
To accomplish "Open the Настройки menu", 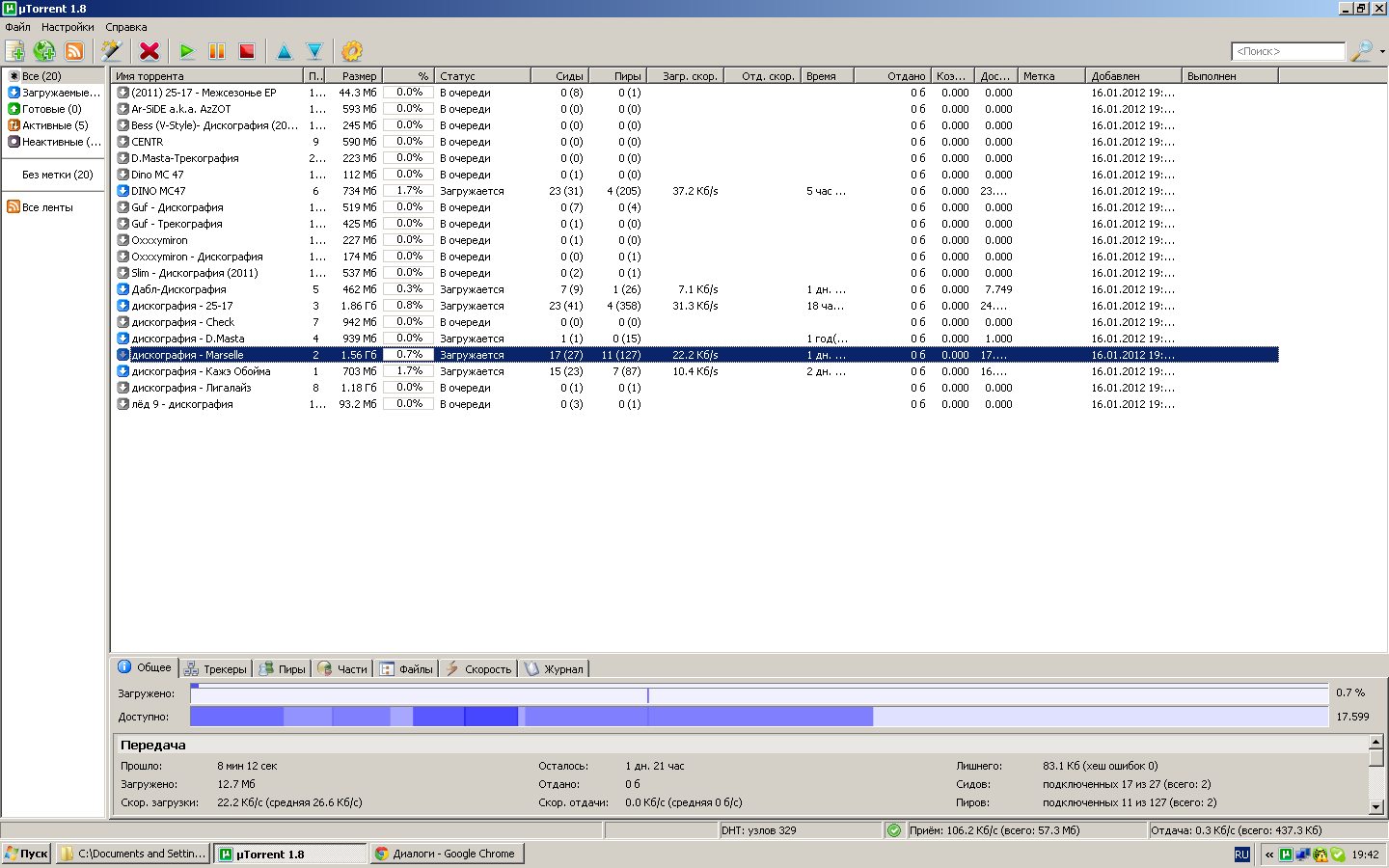I will pyautogui.click(x=68, y=27).
